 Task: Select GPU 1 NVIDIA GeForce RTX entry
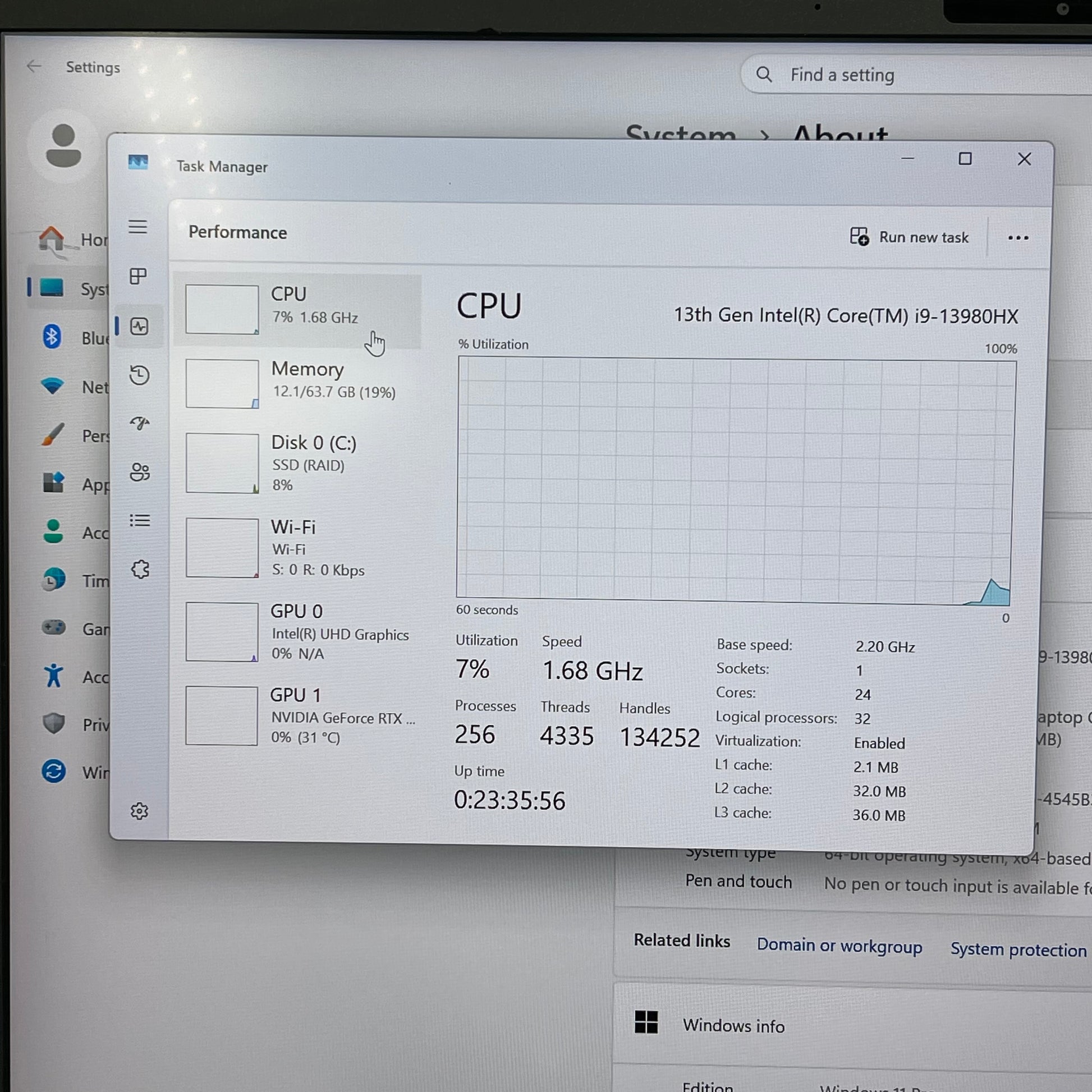click(x=298, y=715)
